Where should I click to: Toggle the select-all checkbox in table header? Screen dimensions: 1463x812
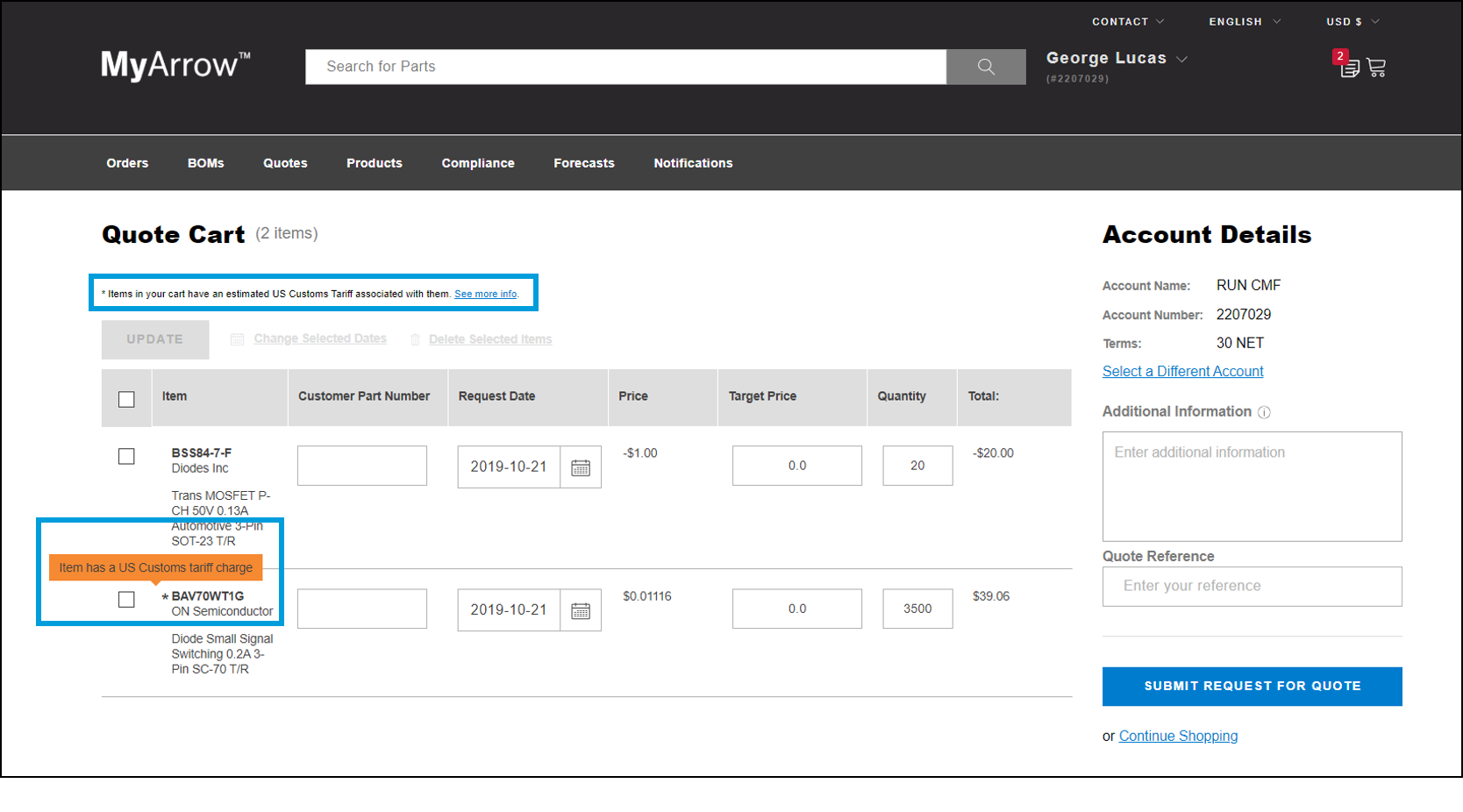[126, 399]
